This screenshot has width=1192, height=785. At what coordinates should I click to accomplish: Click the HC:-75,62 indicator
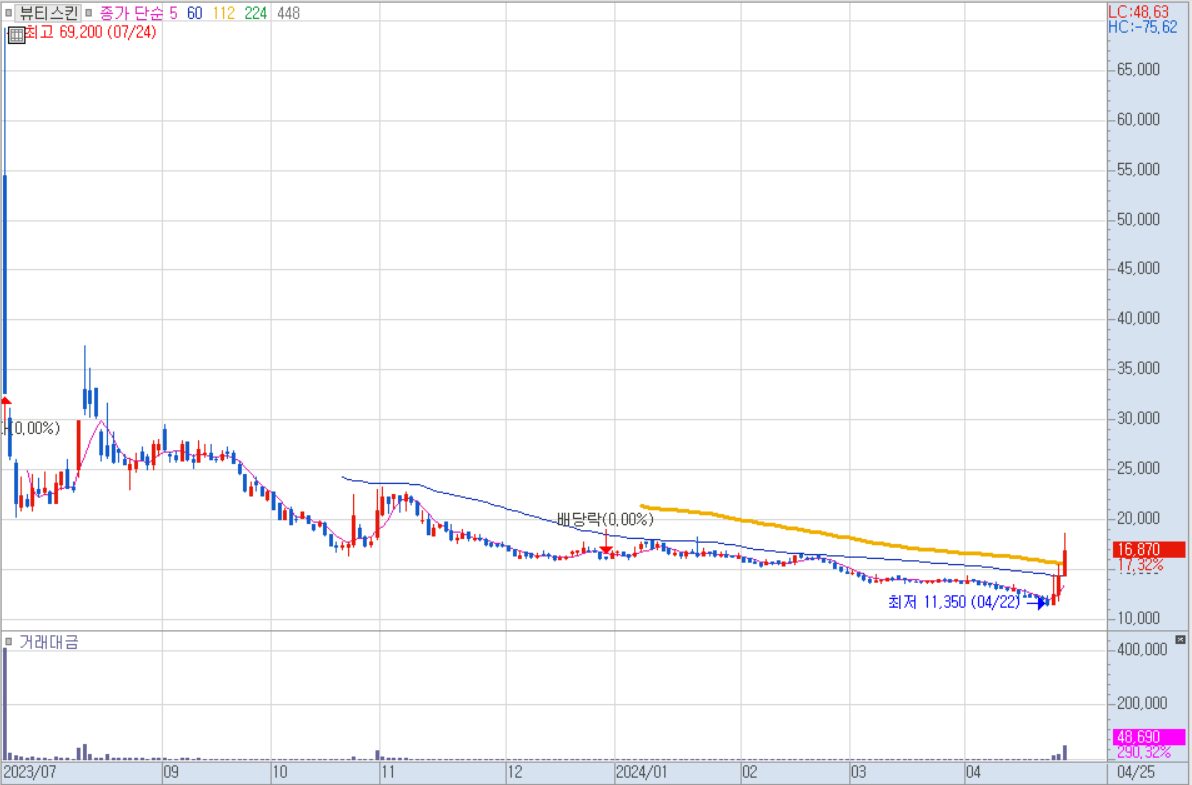[1143, 27]
